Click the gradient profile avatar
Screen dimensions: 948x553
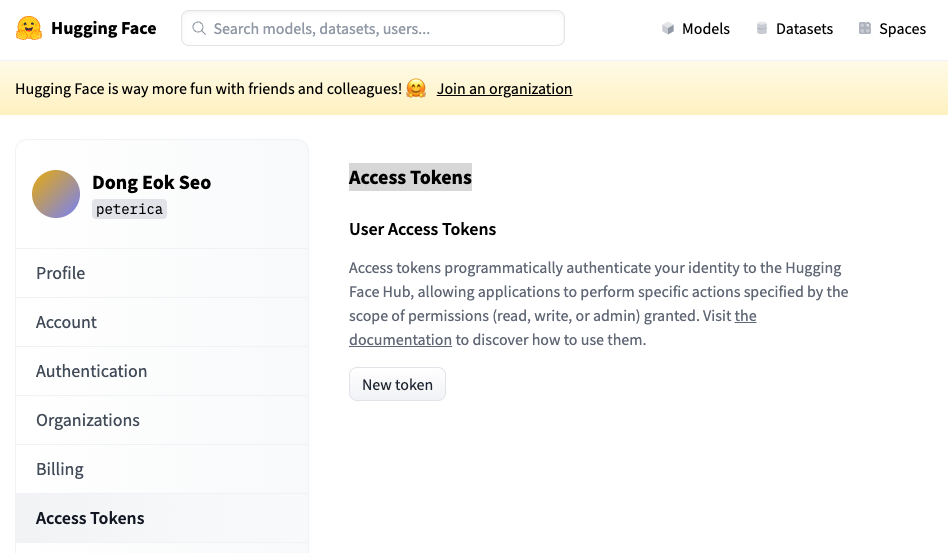click(56, 194)
